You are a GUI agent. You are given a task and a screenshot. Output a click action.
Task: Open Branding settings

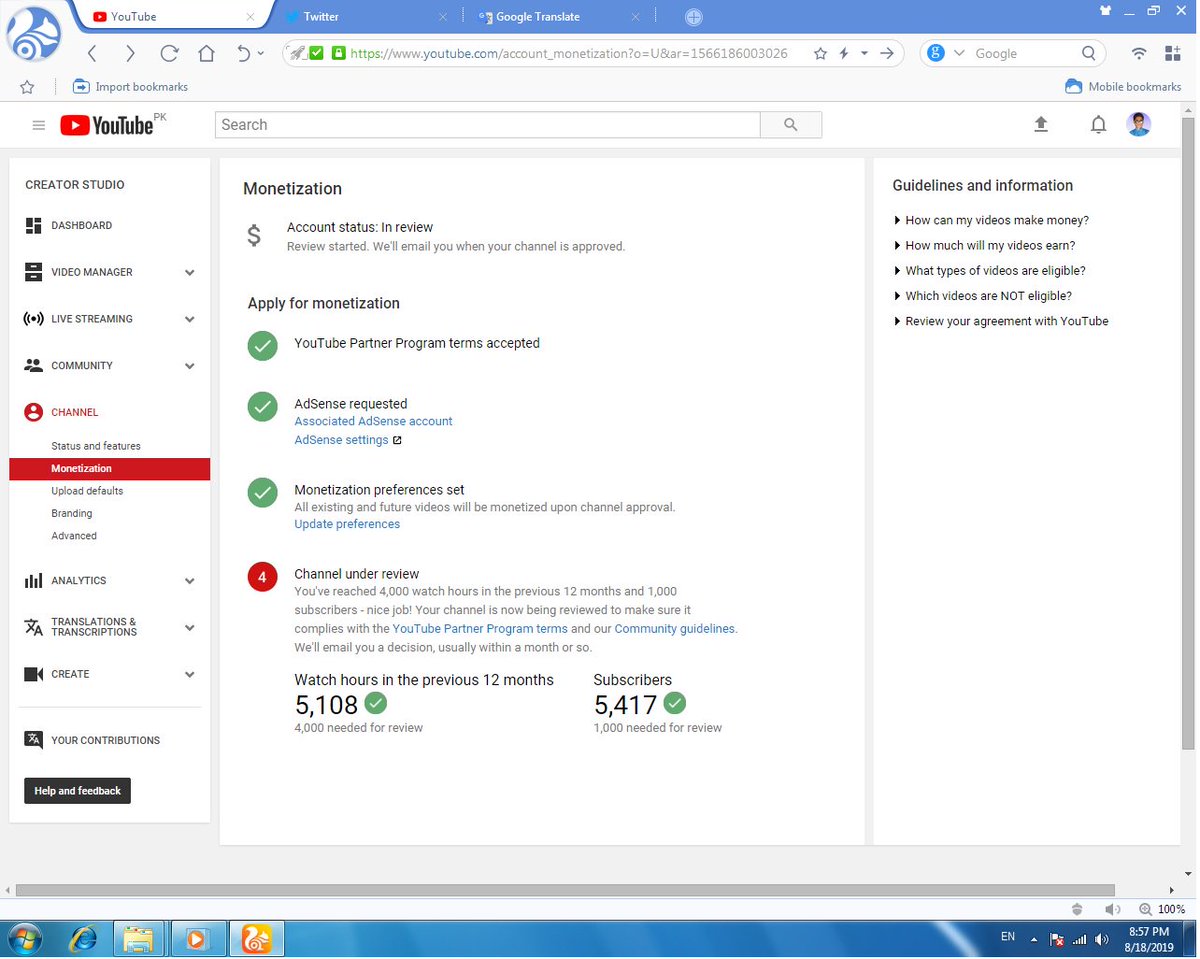click(x=72, y=513)
